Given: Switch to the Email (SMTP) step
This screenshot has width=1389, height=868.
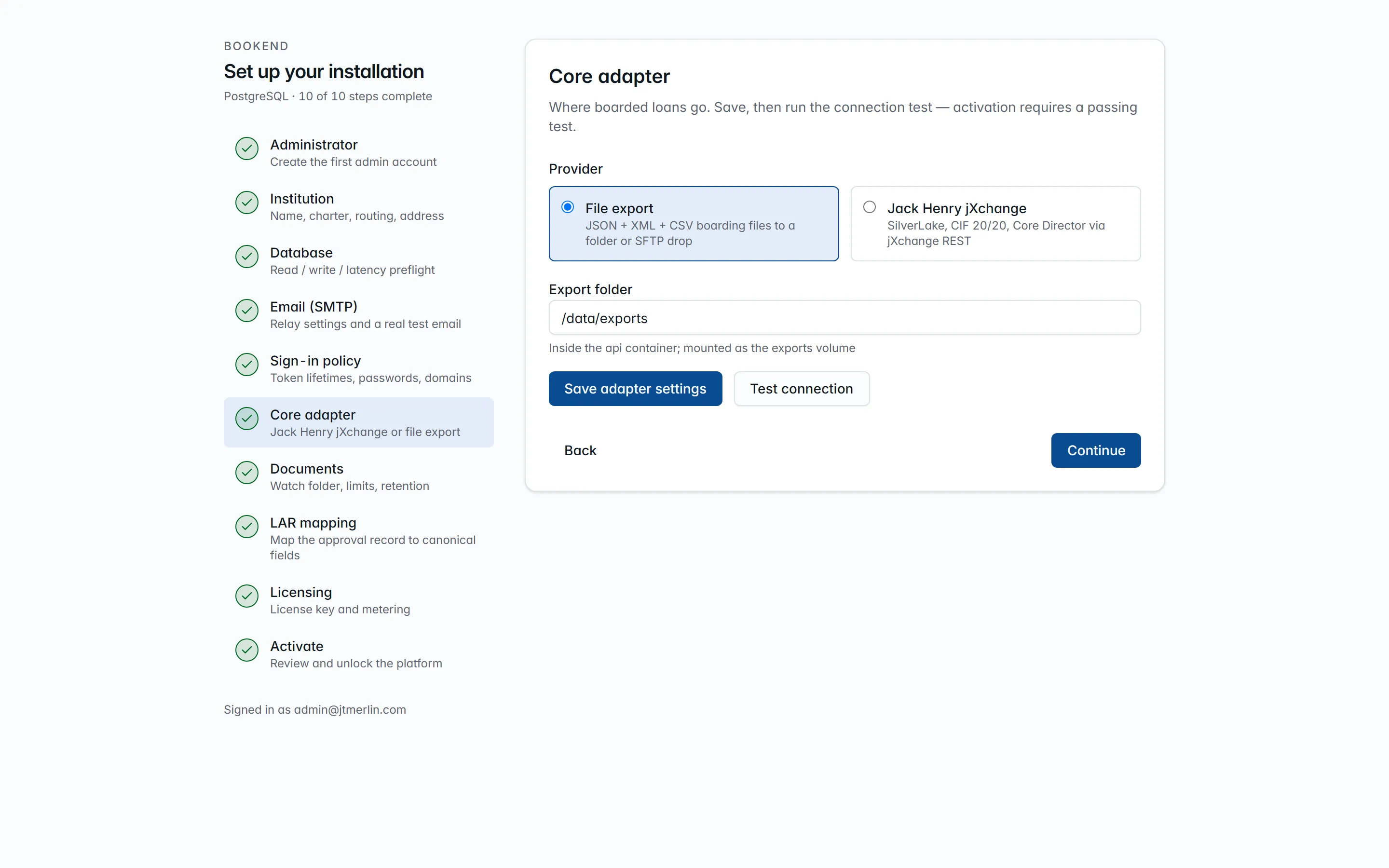Looking at the screenshot, I should coord(359,314).
